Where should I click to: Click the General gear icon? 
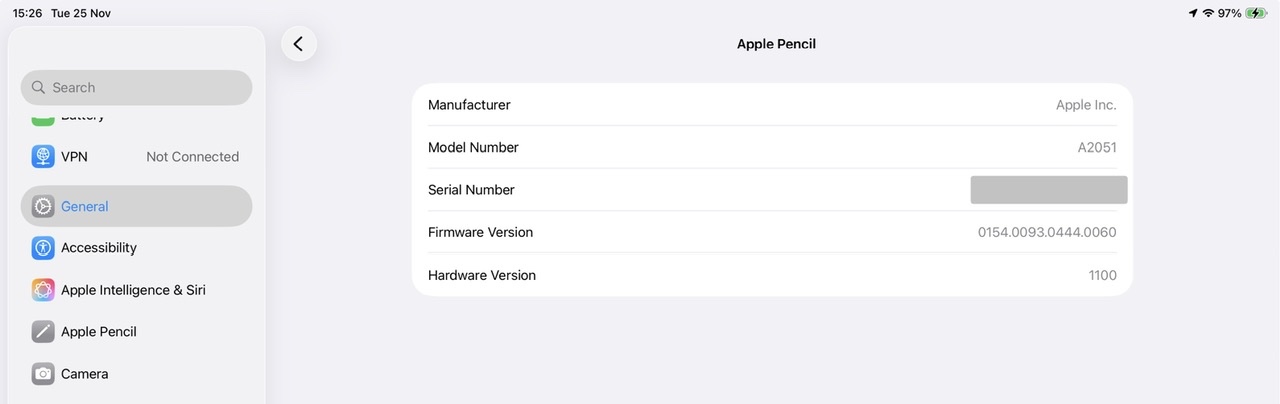point(43,207)
